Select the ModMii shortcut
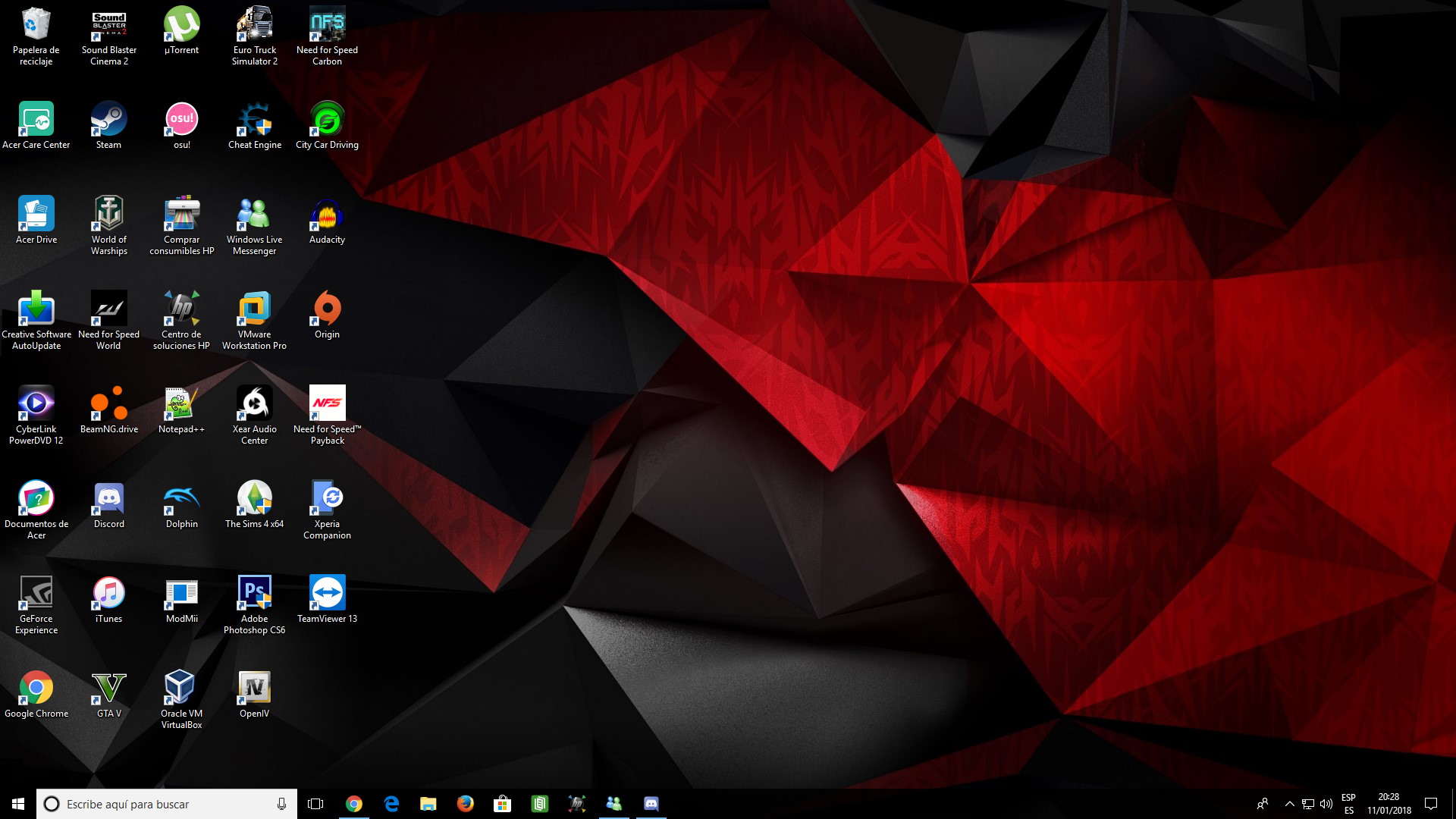The image size is (1456, 819). coord(182,599)
